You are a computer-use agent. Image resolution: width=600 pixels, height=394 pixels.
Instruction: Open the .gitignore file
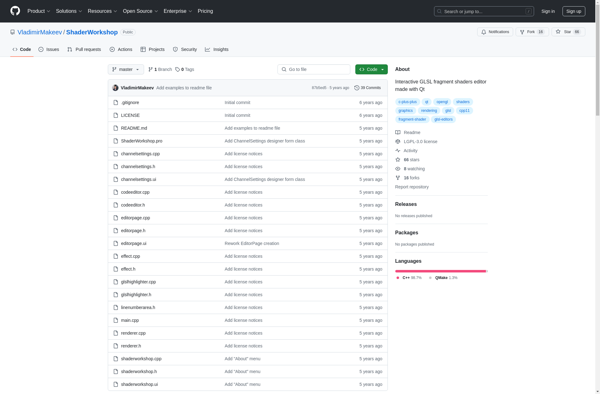point(130,103)
